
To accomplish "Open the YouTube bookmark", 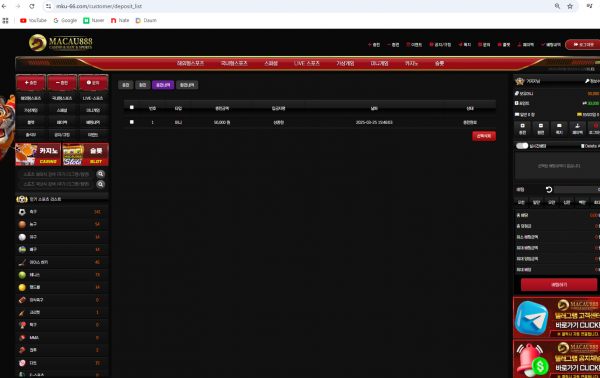I will tap(33, 20).
